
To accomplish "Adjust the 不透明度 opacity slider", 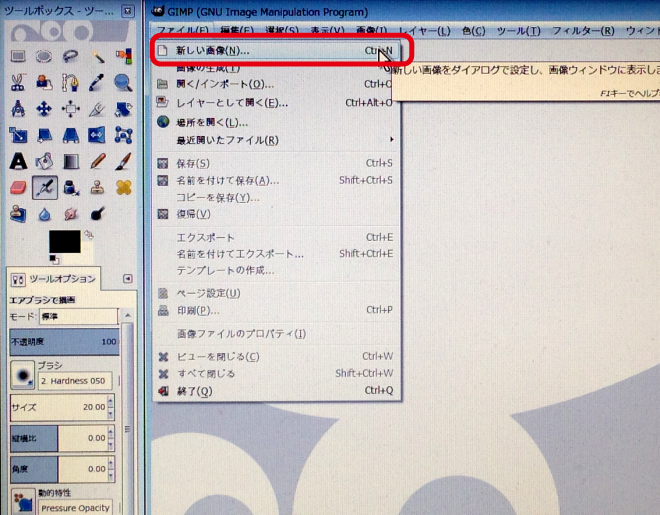I will tap(64, 341).
